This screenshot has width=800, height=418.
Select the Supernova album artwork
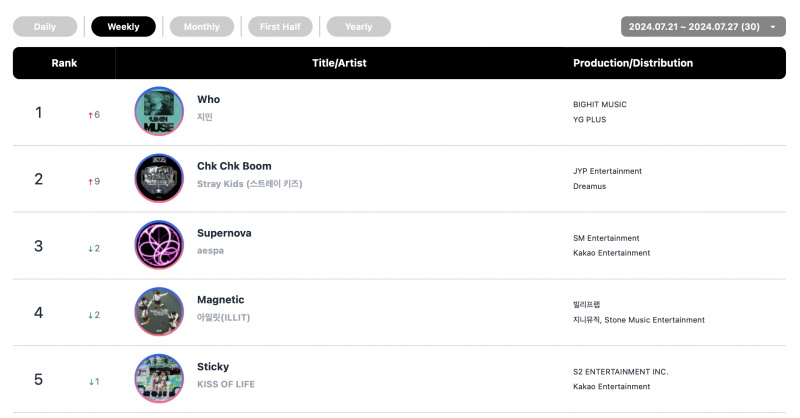159,245
